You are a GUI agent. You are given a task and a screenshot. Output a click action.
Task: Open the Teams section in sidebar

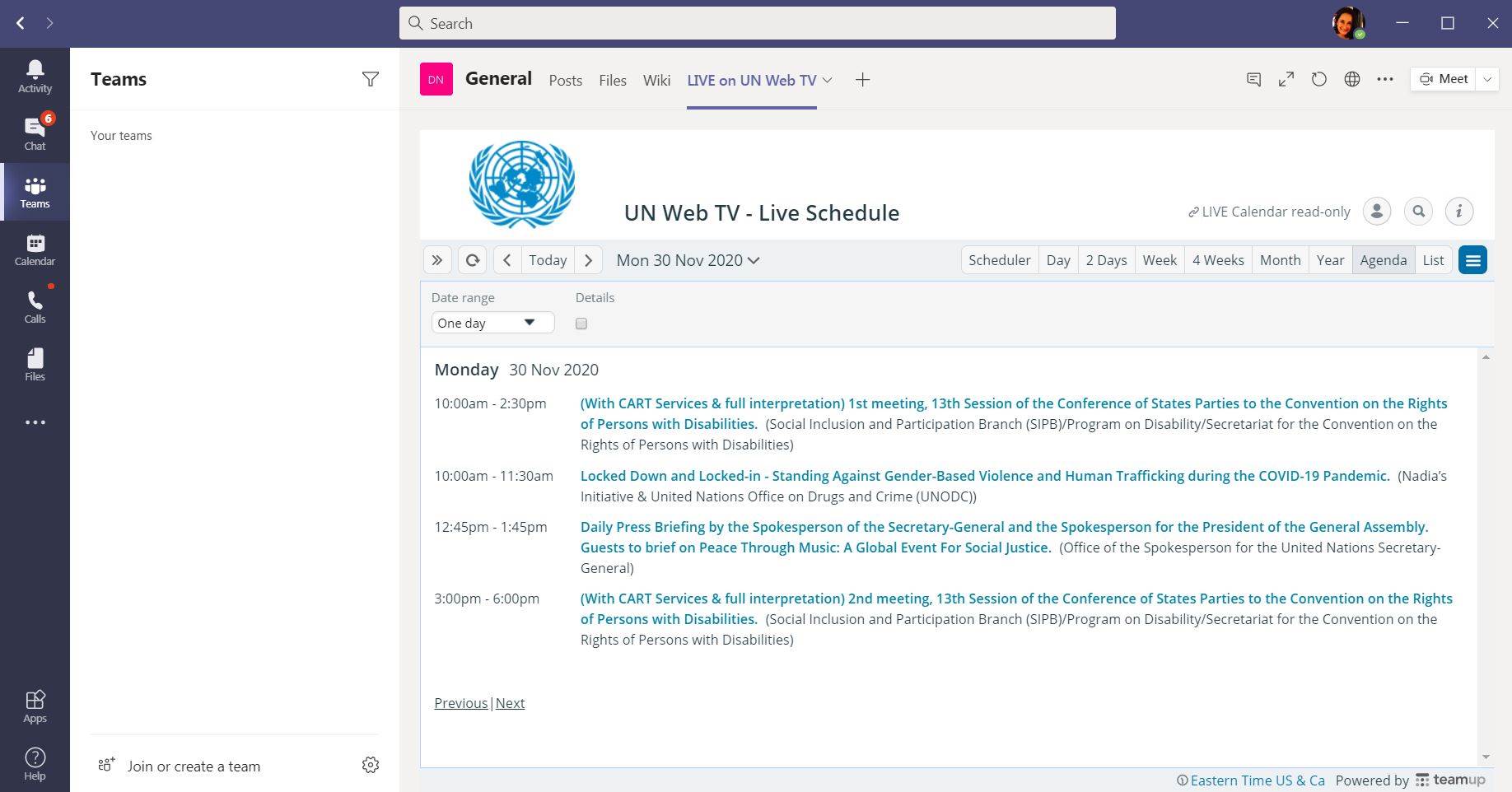click(x=35, y=192)
